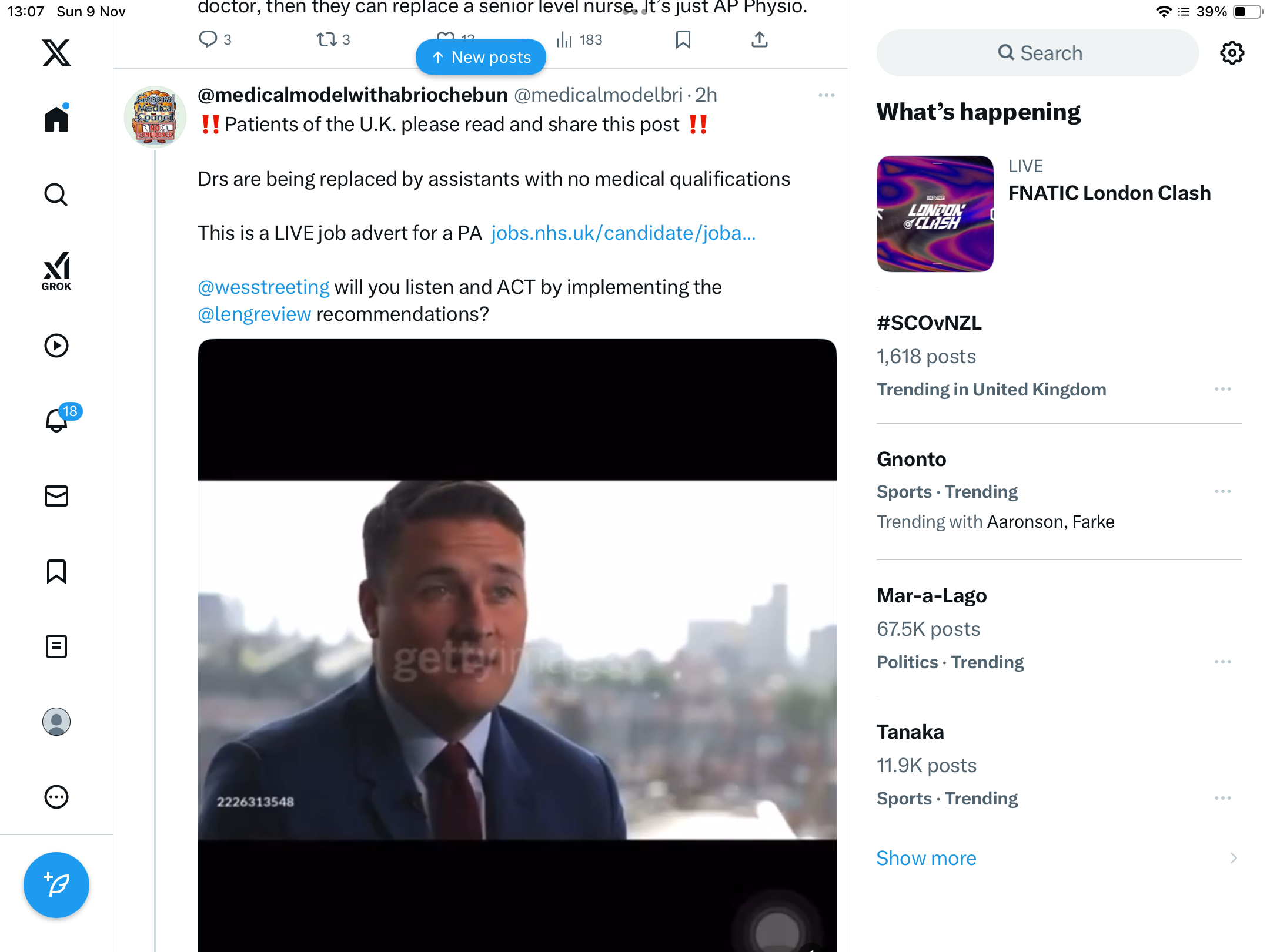Open the sidebar Explore search icon

tap(56, 195)
